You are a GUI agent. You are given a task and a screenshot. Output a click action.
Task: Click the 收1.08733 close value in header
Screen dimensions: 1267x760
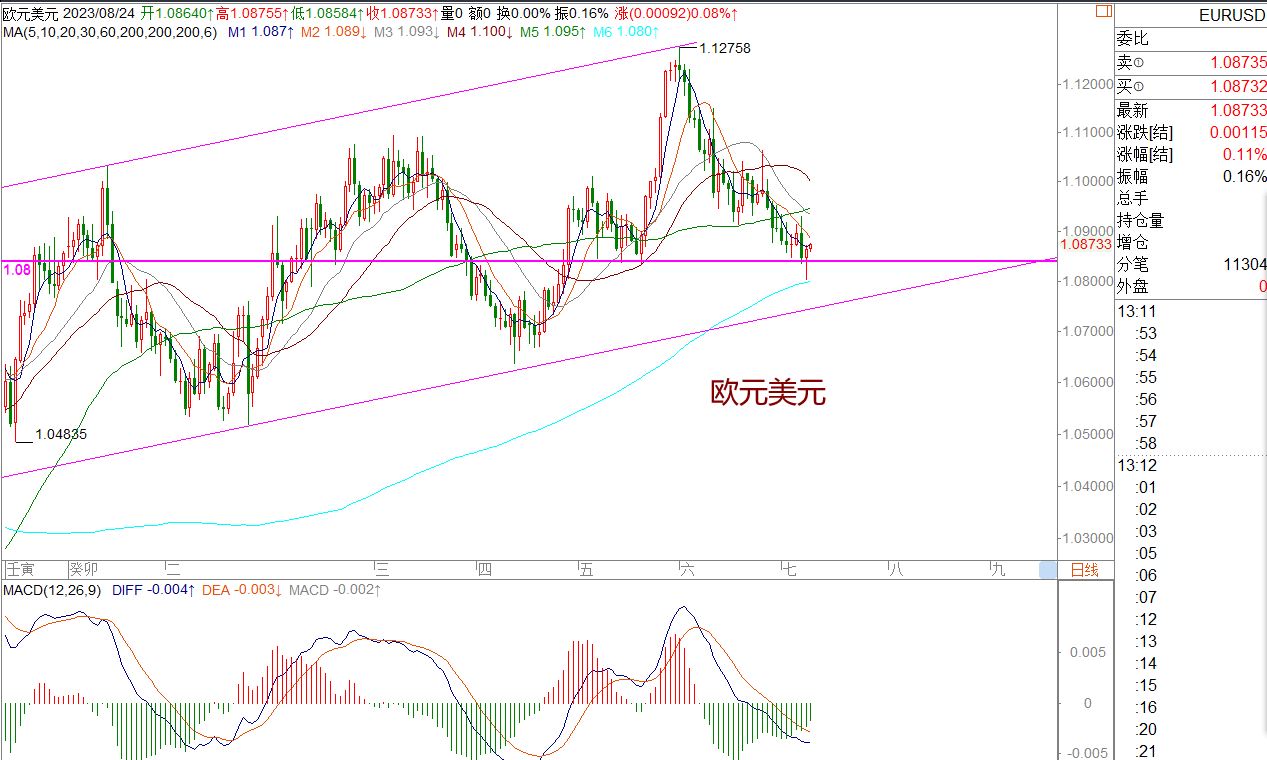tap(402, 15)
